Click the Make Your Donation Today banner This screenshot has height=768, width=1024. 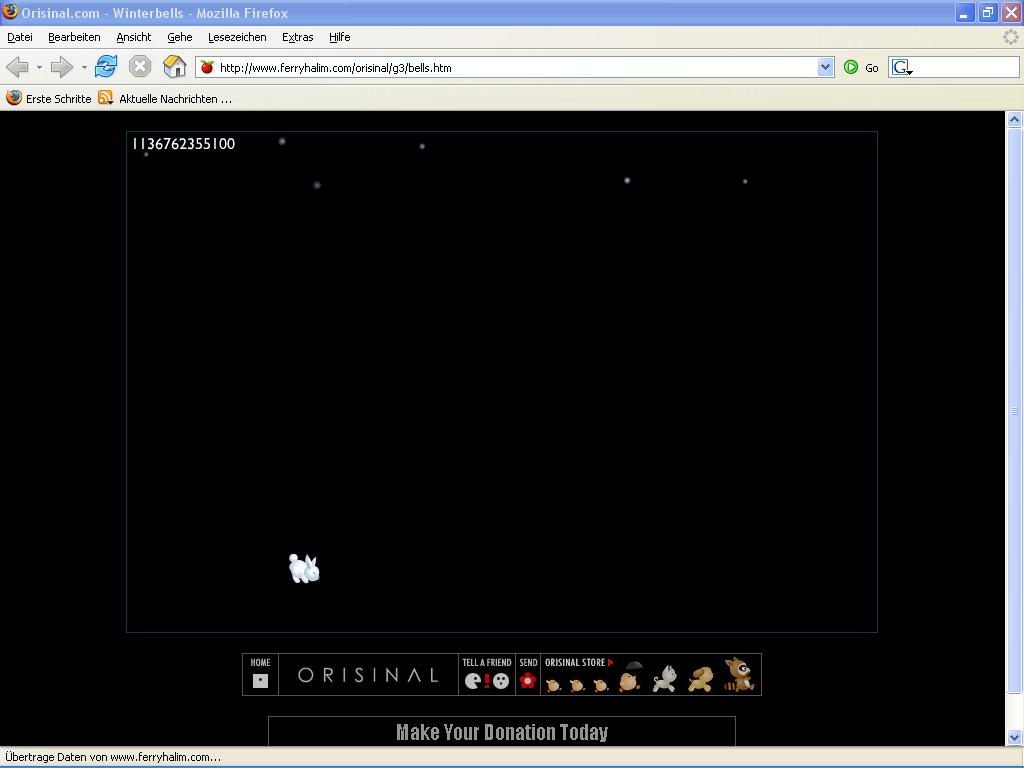pos(501,732)
